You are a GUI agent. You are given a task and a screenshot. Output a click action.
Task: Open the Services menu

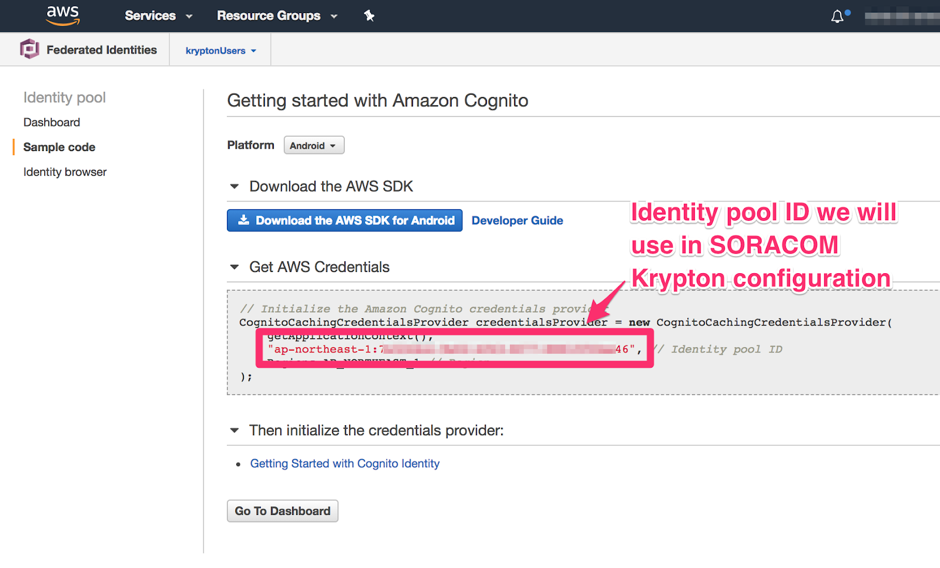(x=158, y=16)
